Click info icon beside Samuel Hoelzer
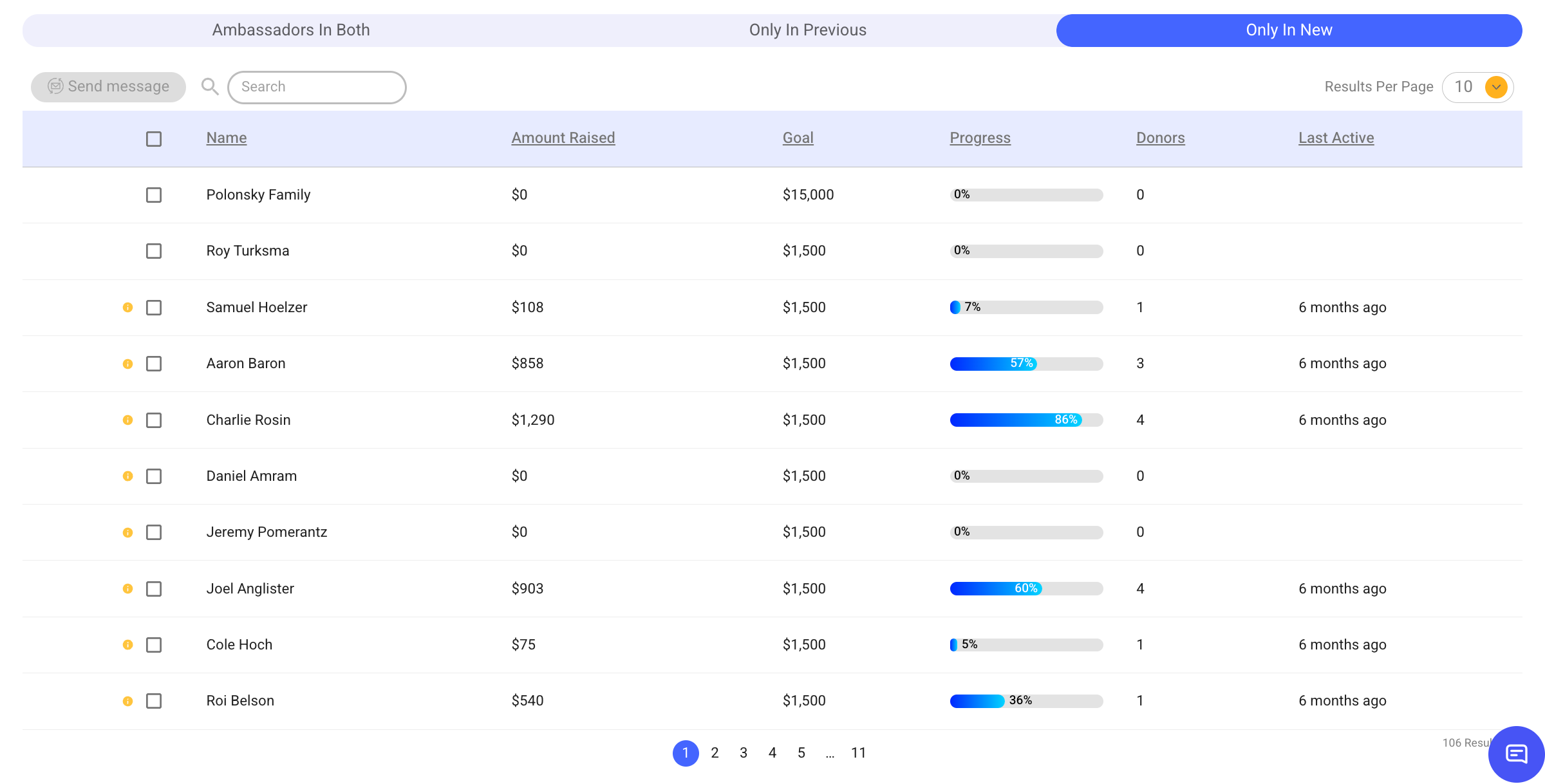The image size is (1545, 784). click(x=128, y=308)
